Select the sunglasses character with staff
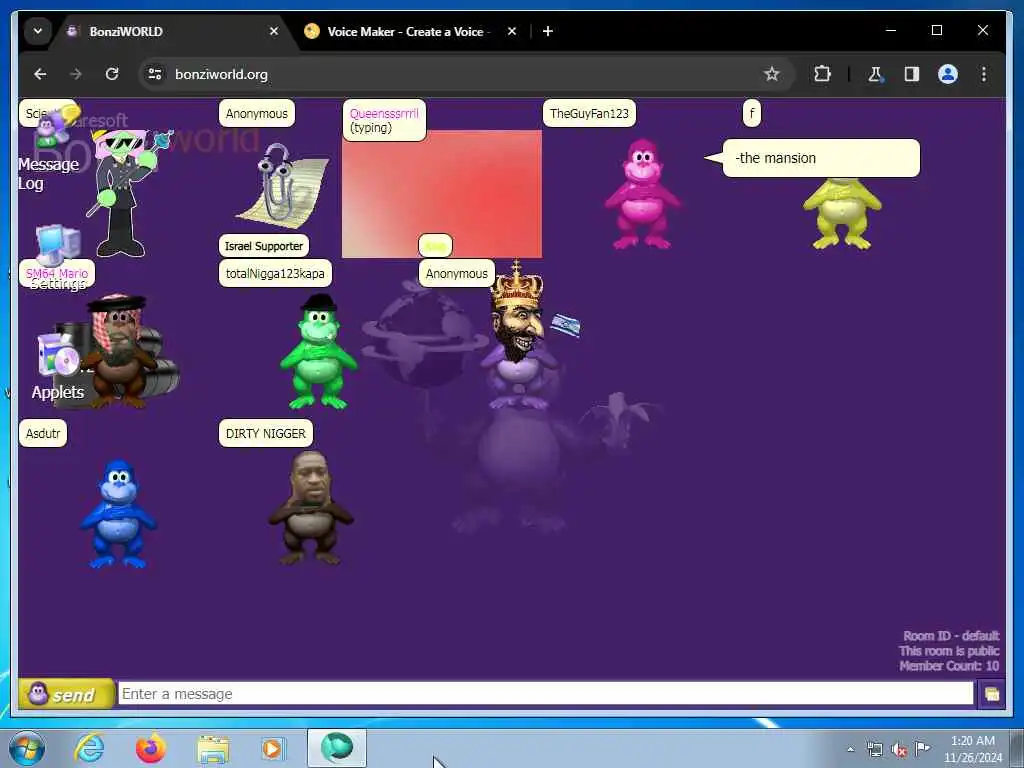This screenshot has height=768, width=1024. pyautogui.click(x=124, y=193)
